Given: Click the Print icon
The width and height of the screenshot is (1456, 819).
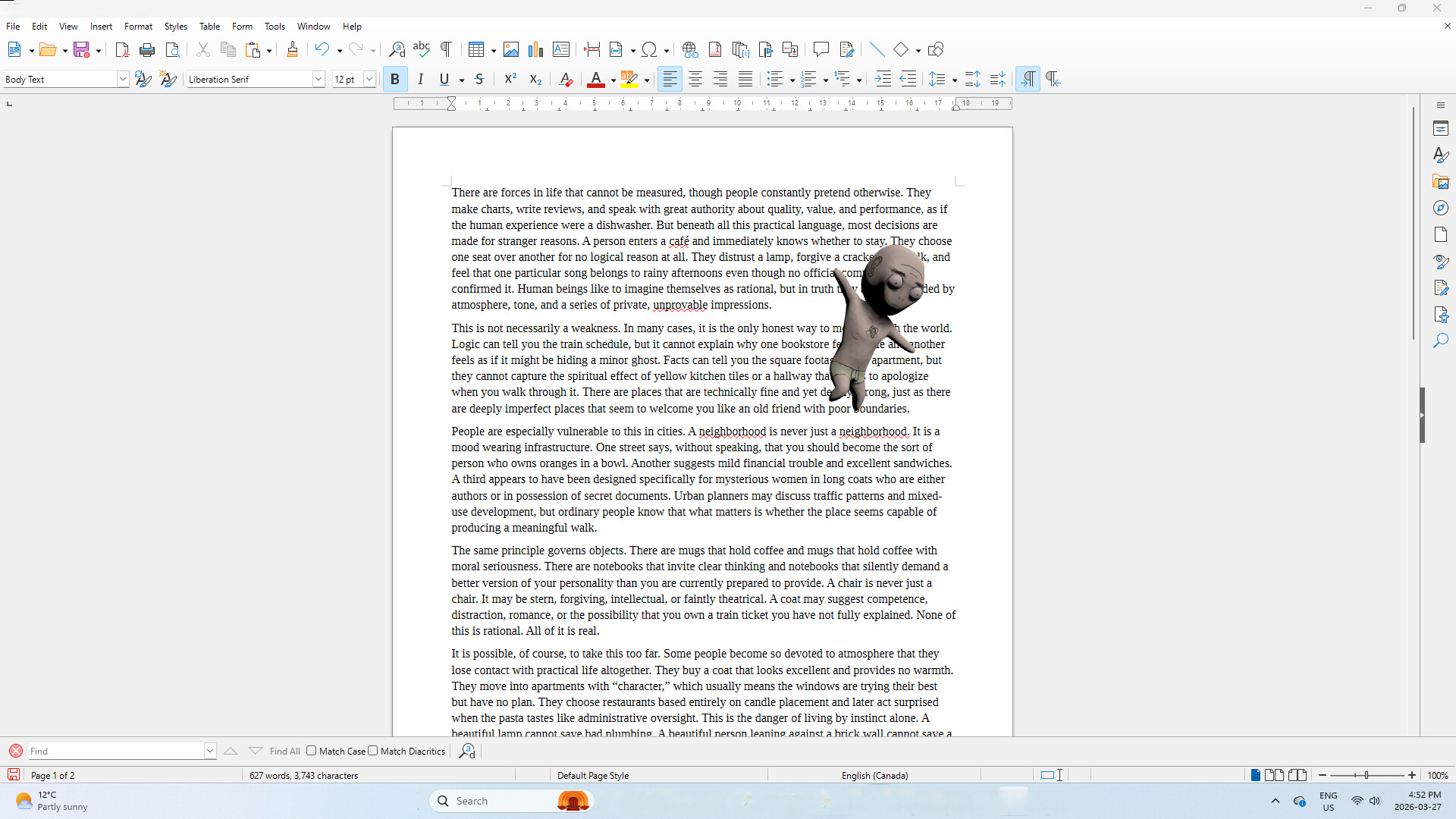Looking at the screenshot, I should (x=147, y=50).
